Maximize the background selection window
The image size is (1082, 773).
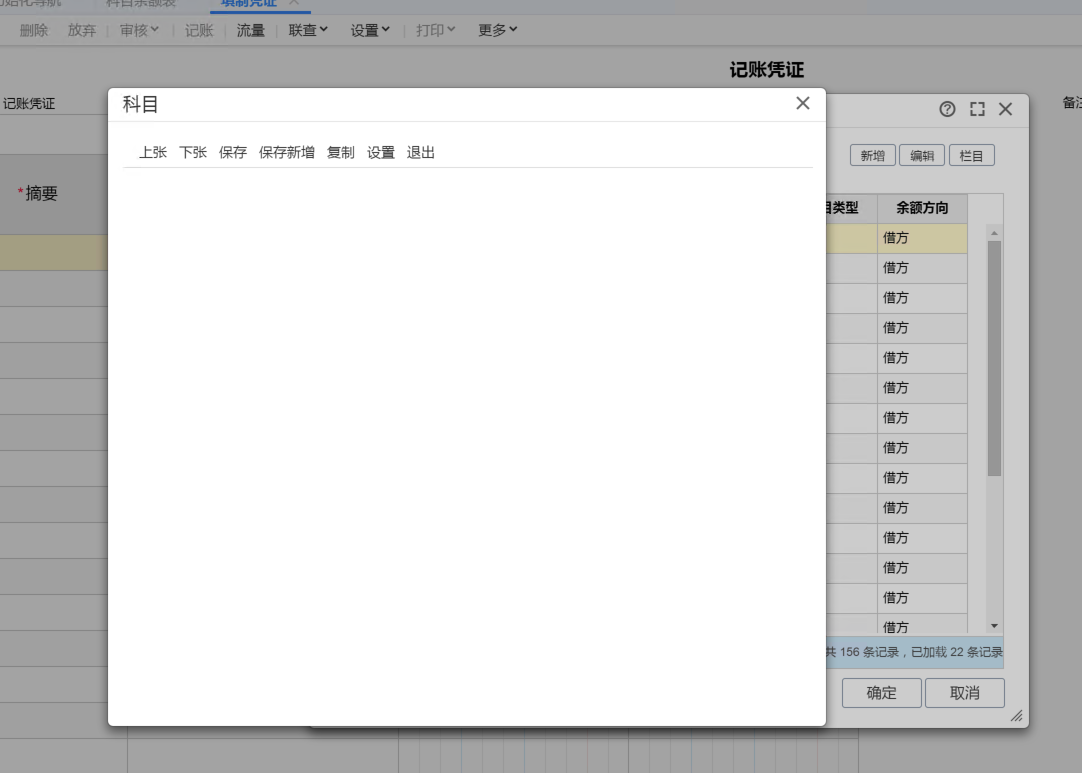pyautogui.click(x=977, y=109)
